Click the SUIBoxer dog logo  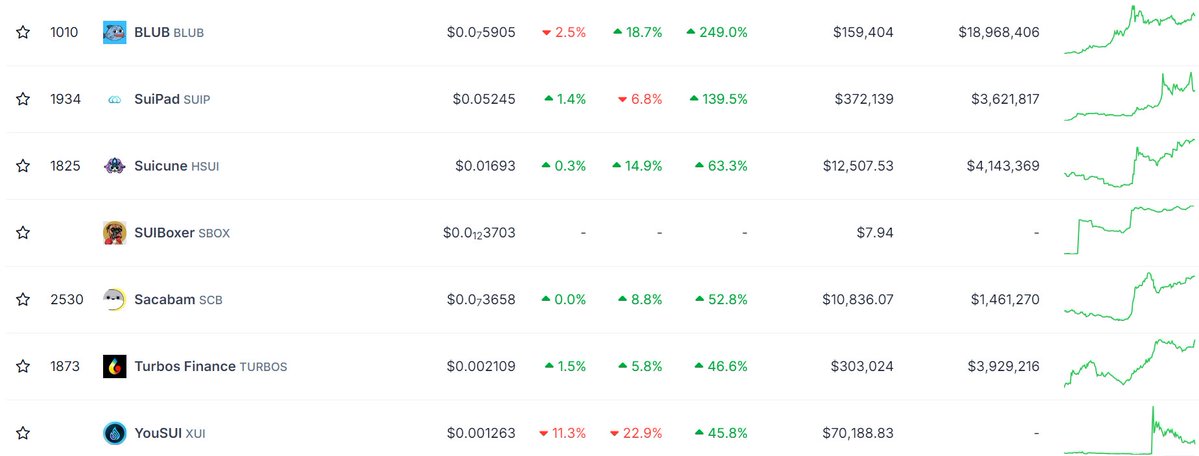click(115, 233)
